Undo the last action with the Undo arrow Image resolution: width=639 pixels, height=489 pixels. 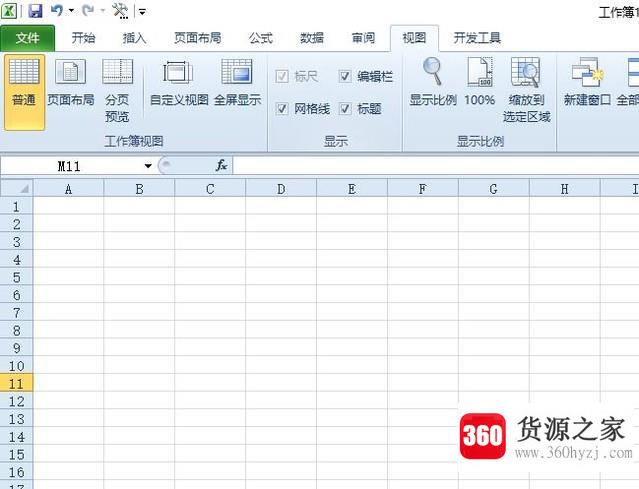pyautogui.click(x=57, y=10)
